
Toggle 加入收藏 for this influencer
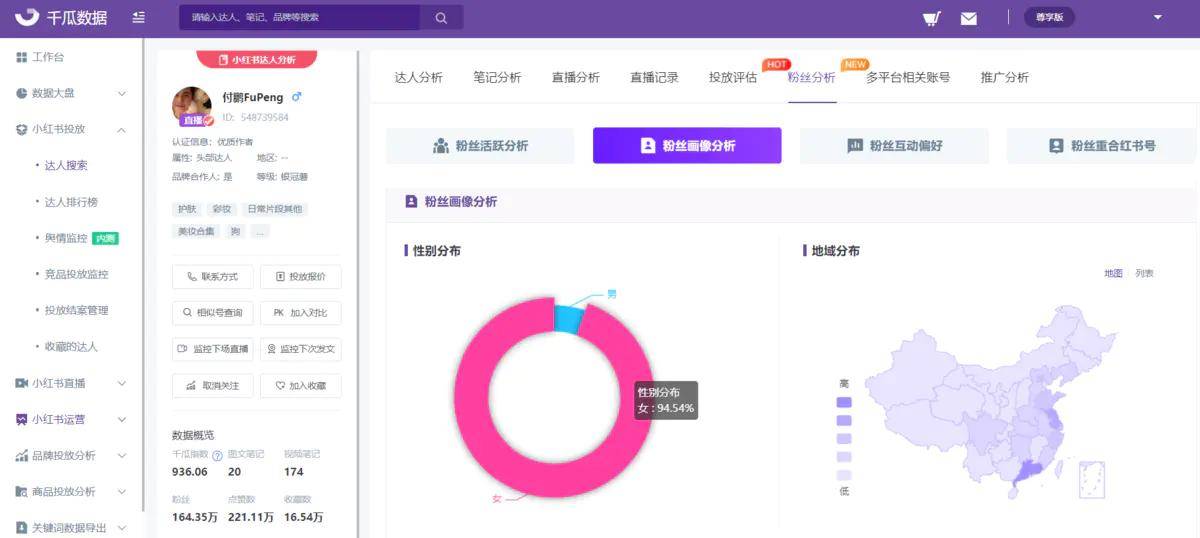tap(300, 386)
